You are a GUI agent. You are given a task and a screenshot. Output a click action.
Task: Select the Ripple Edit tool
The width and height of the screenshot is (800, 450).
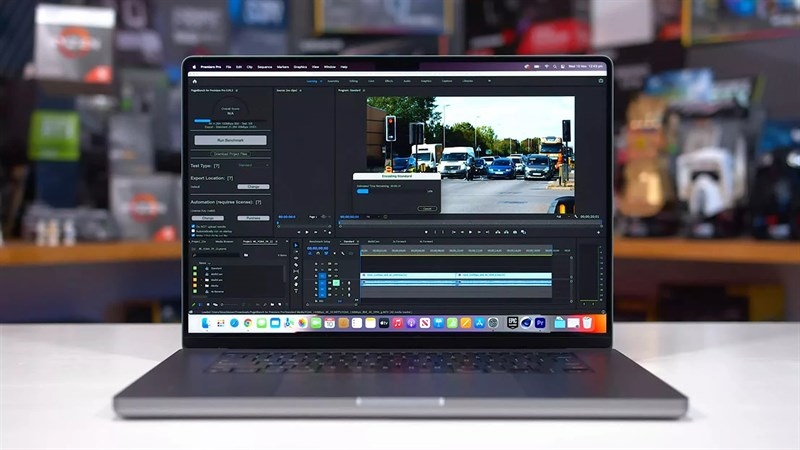tap(296, 258)
